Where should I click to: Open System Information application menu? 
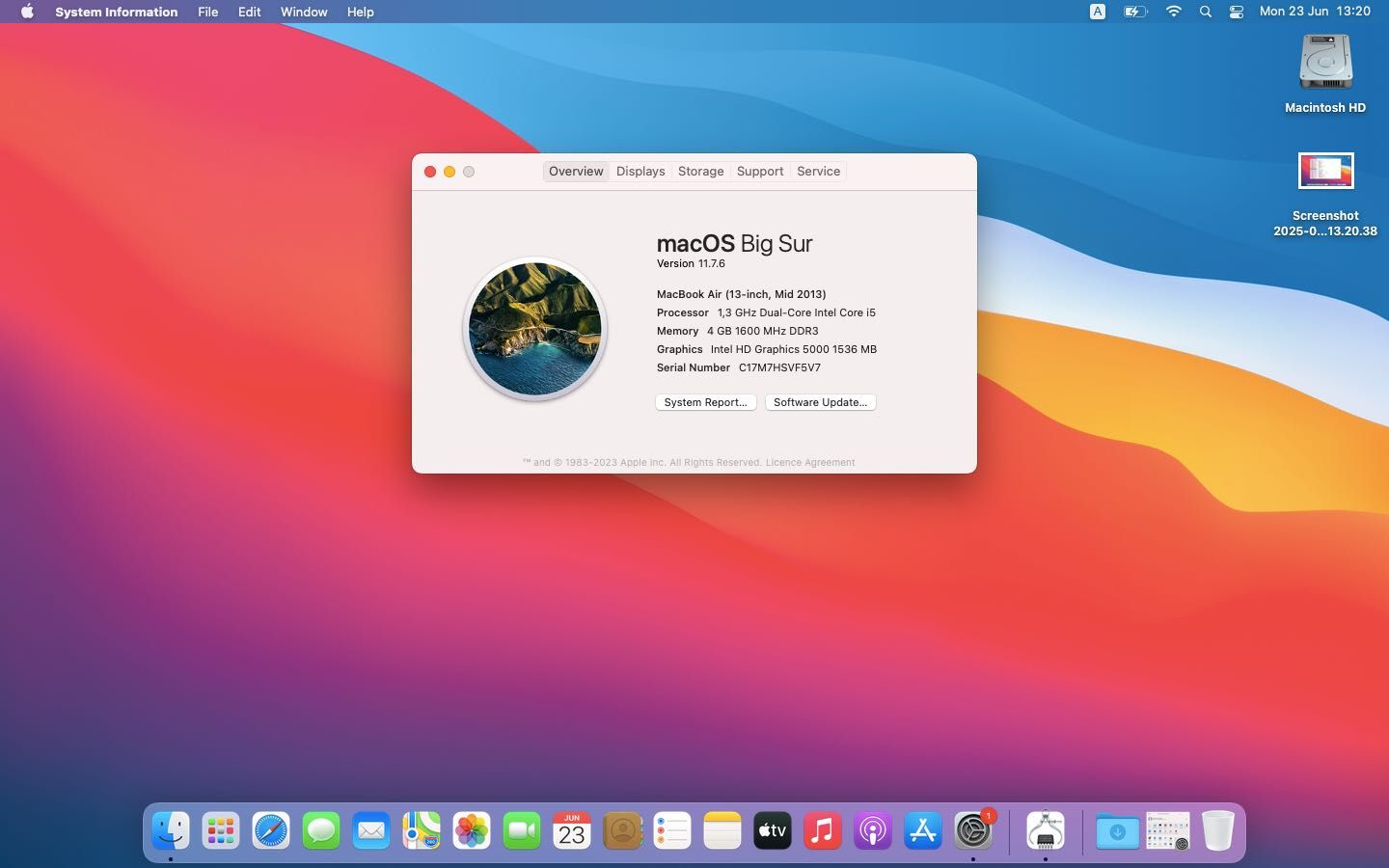(x=116, y=12)
